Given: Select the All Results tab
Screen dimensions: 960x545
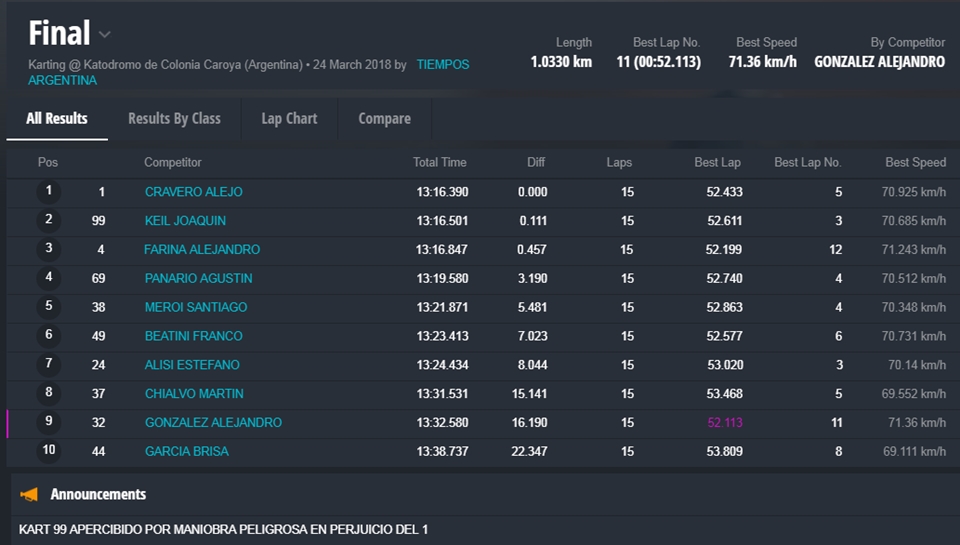Looking at the screenshot, I should tap(57, 118).
